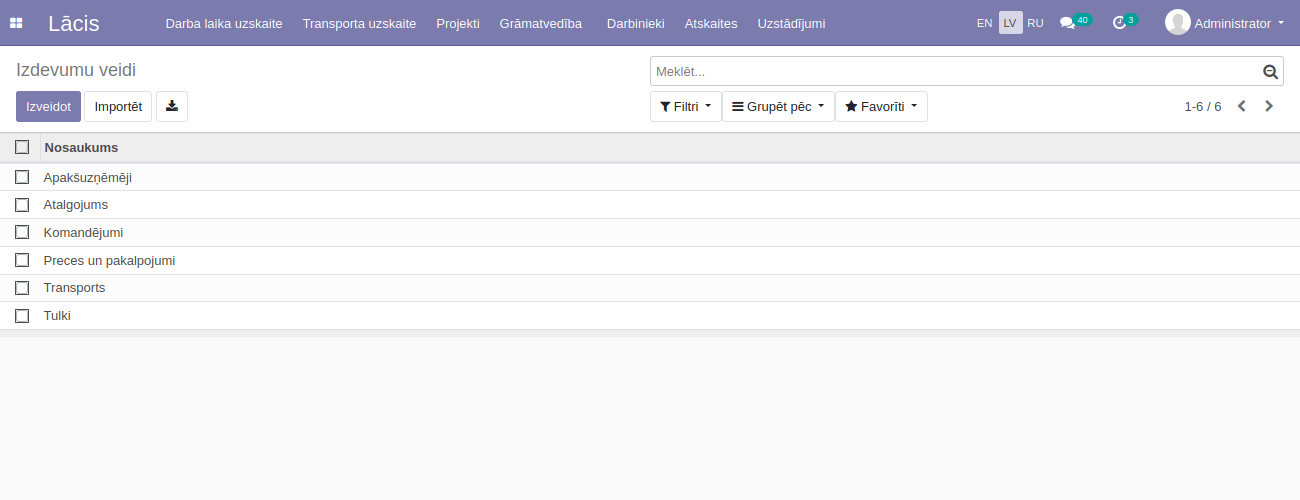Expand the Favorīti dropdown
The height and width of the screenshot is (500, 1300).
pos(881,106)
